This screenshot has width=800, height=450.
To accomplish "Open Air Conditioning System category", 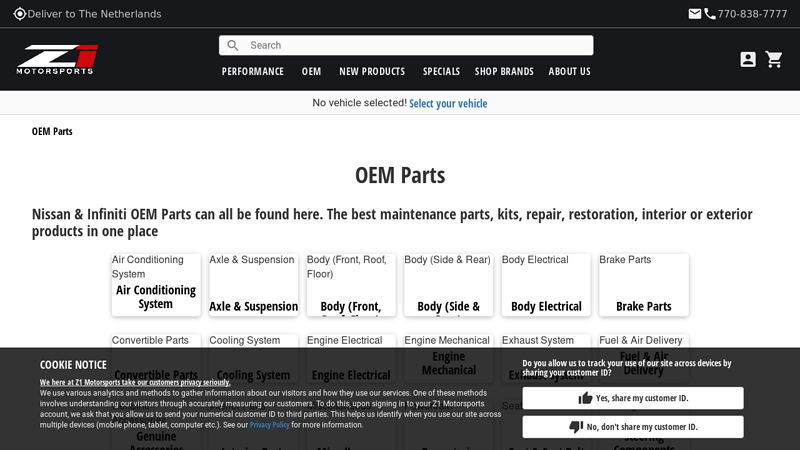I will 156,285.
